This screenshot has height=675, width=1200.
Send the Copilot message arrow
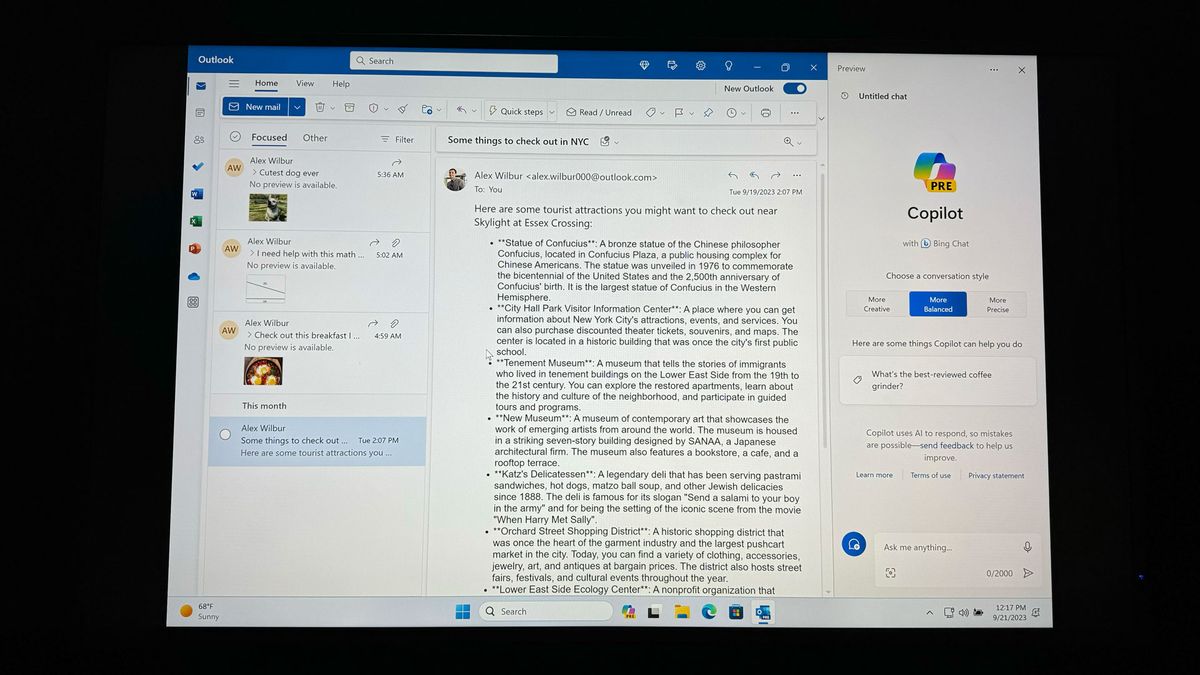point(1027,574)
